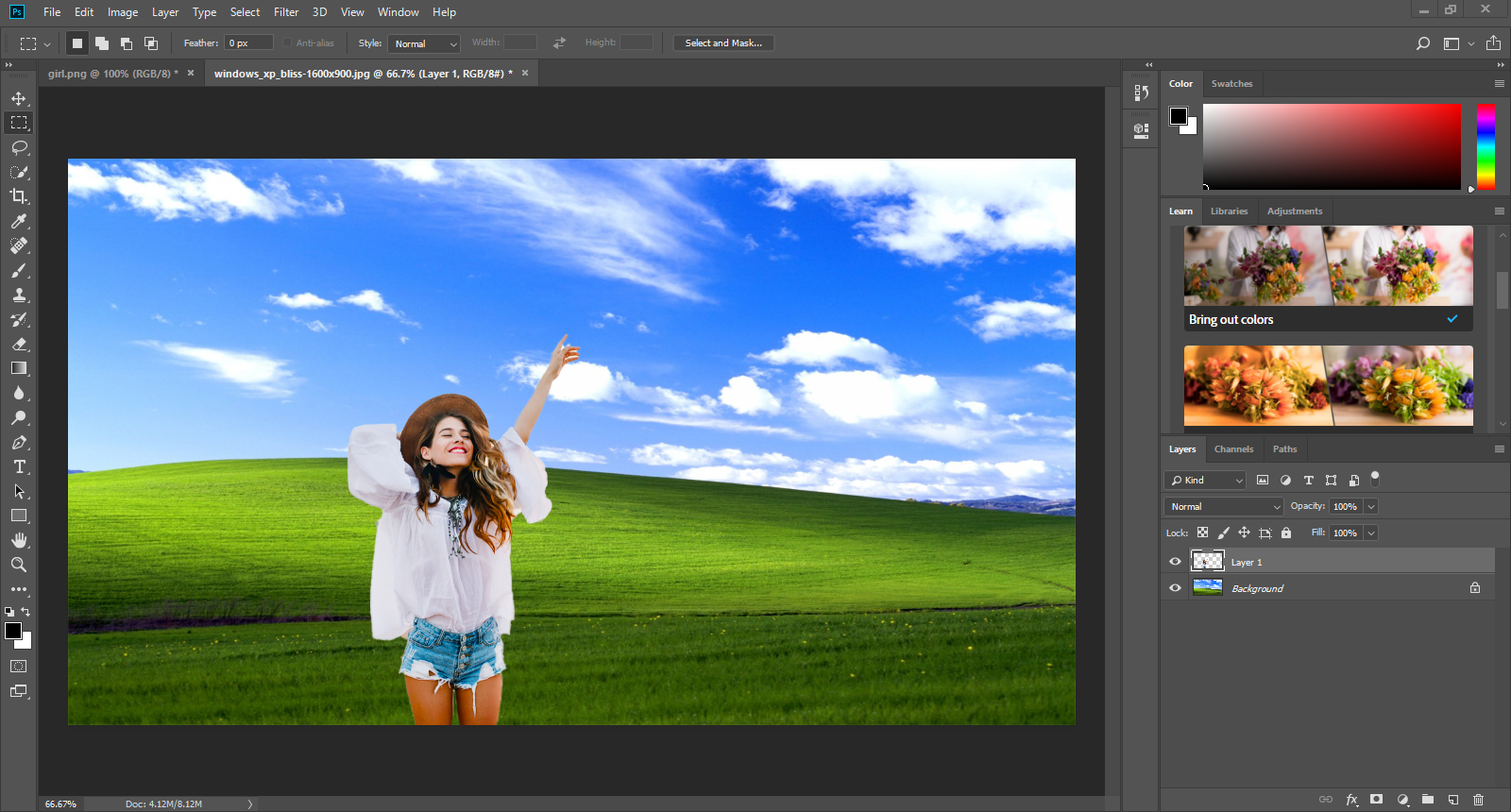Click the Feather input field
Screen dimensions: 1511x812
pyautogui.click(x=248, y=43)
